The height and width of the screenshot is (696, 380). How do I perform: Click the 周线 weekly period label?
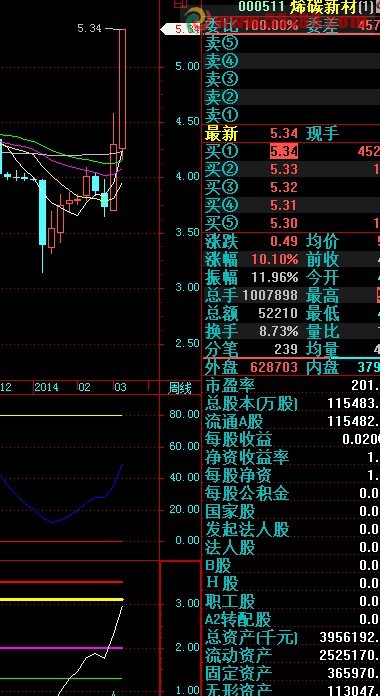click(x=179, y=389)
